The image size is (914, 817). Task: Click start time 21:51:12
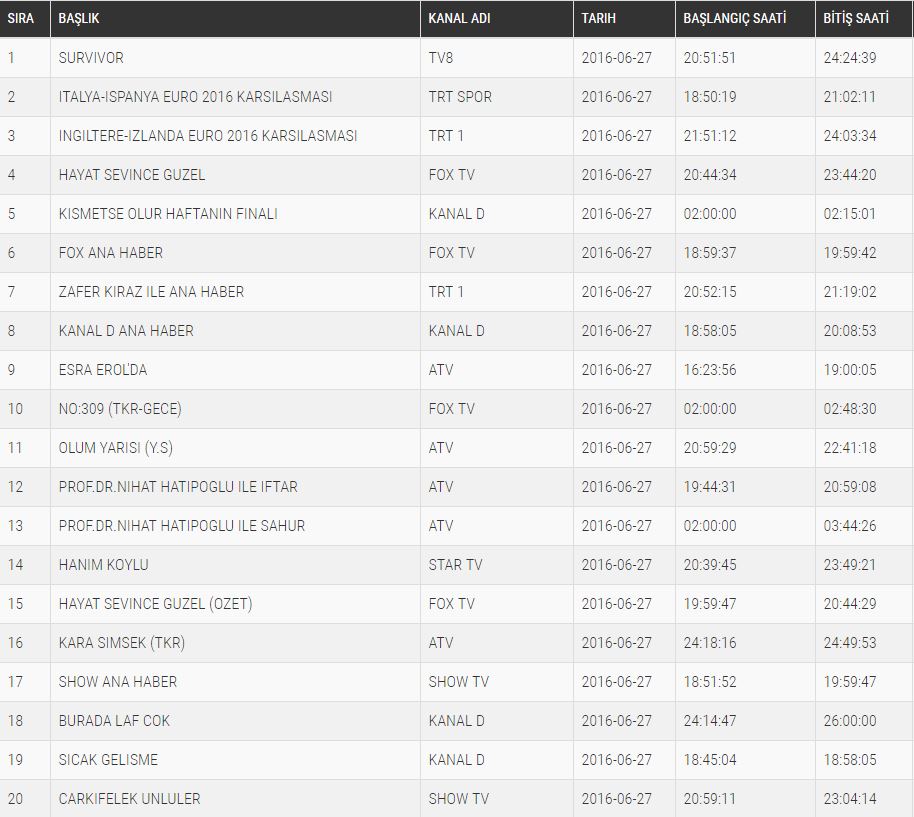[710, 136]
